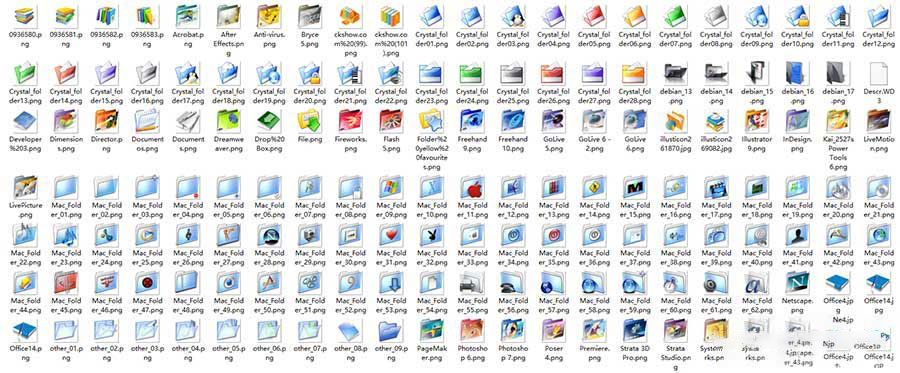This screenshot has width=900, height=373.
Task: Select the other_08.png folder thumbnail
Action: (350, 330)
